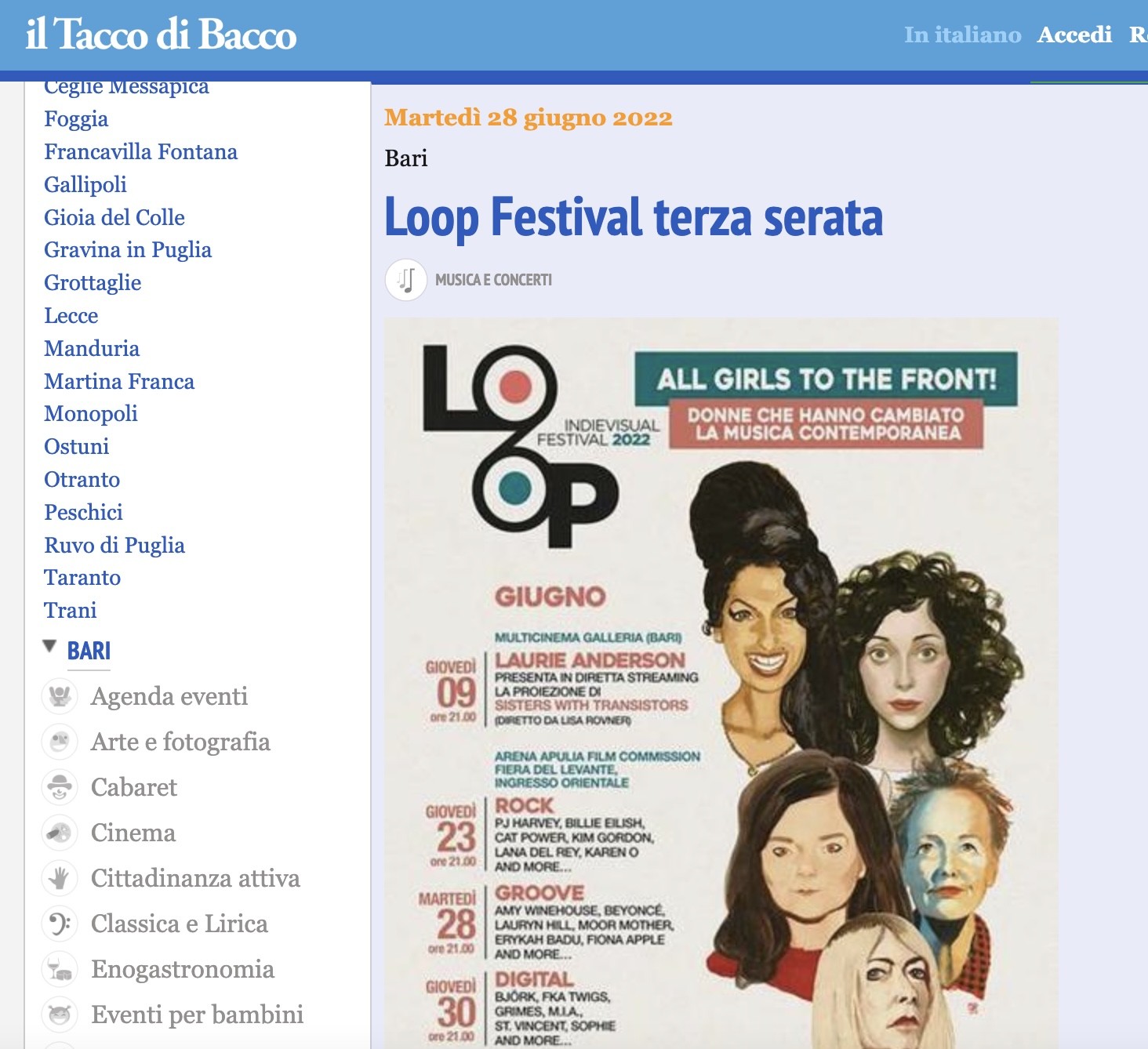Image resolution: width=1148 pixels, height=1049 pixels.
Task: Open Otranto city link
Action: [x=82, y=479]
